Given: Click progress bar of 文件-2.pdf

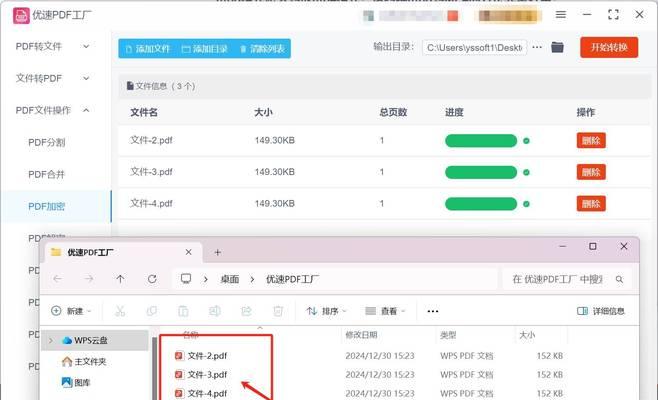Looking at the screenshot, I should [x=481, y=141].
